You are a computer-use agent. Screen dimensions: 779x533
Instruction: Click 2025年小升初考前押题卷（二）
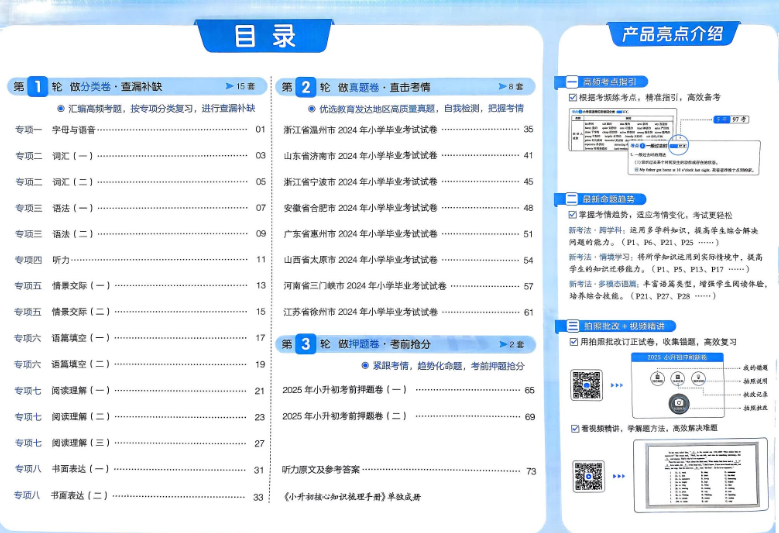click(408, 416)
